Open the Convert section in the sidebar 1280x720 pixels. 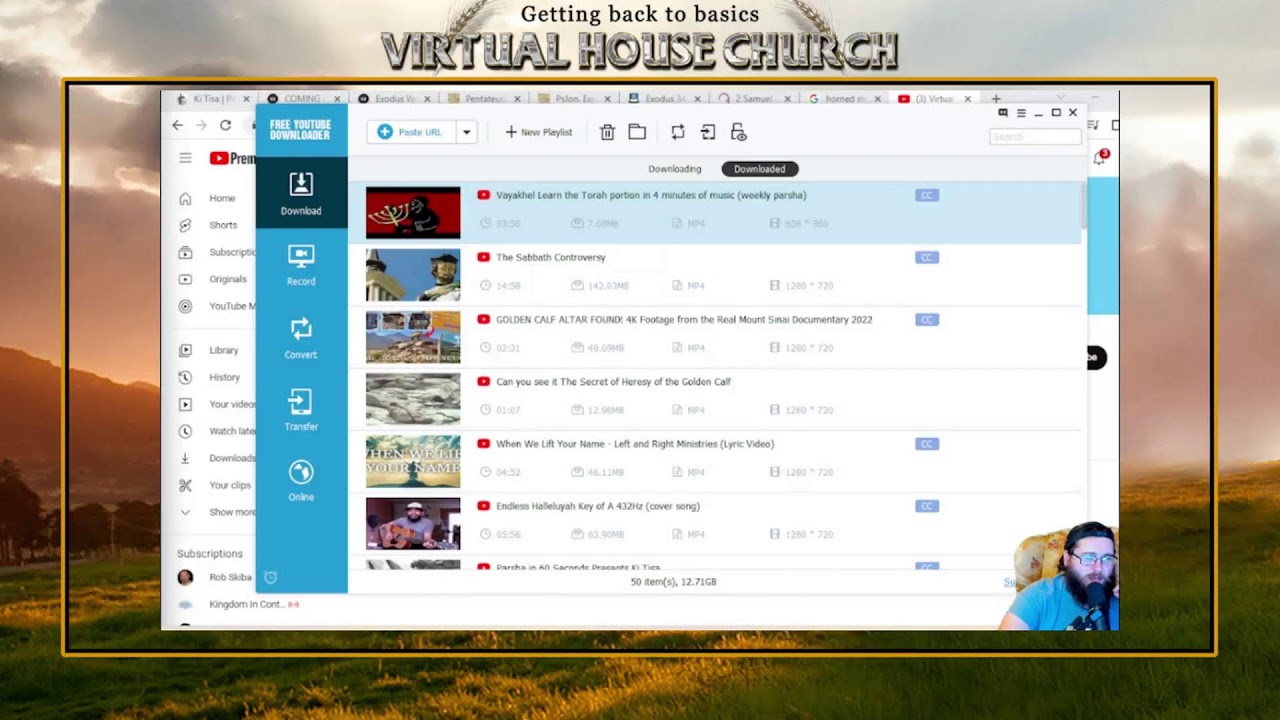[x=301, y=339]
